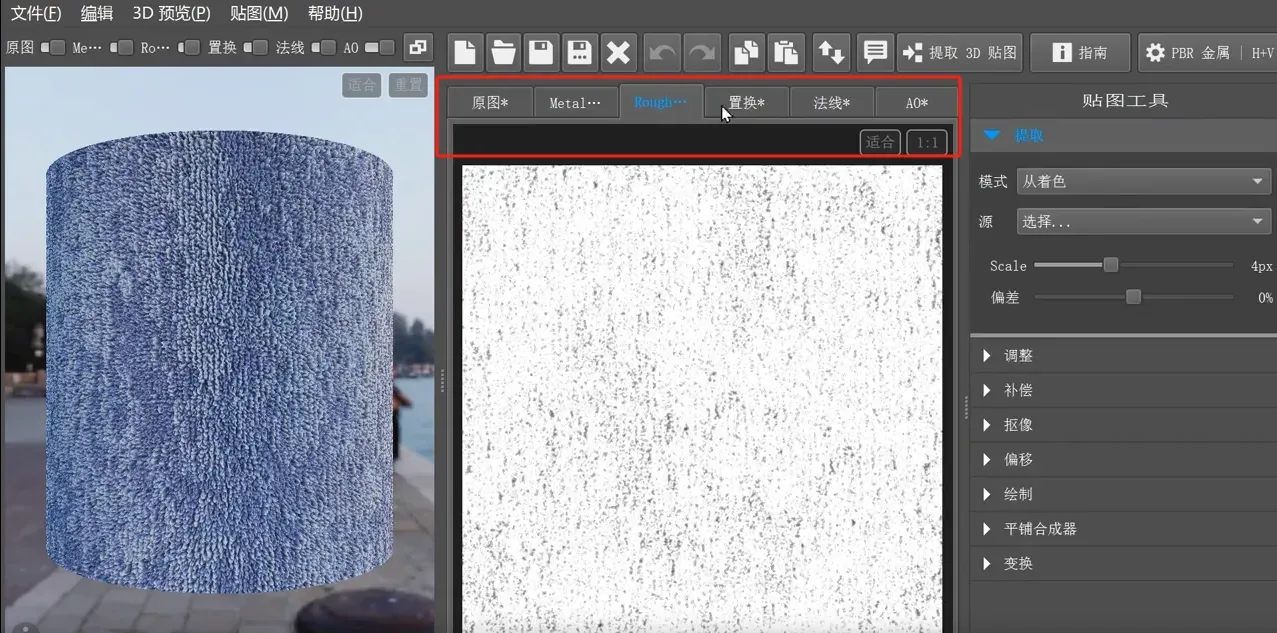Expand the 平铺合成器 section
The height and width of the screenshot is (633, 1277).
point(1123,529)
